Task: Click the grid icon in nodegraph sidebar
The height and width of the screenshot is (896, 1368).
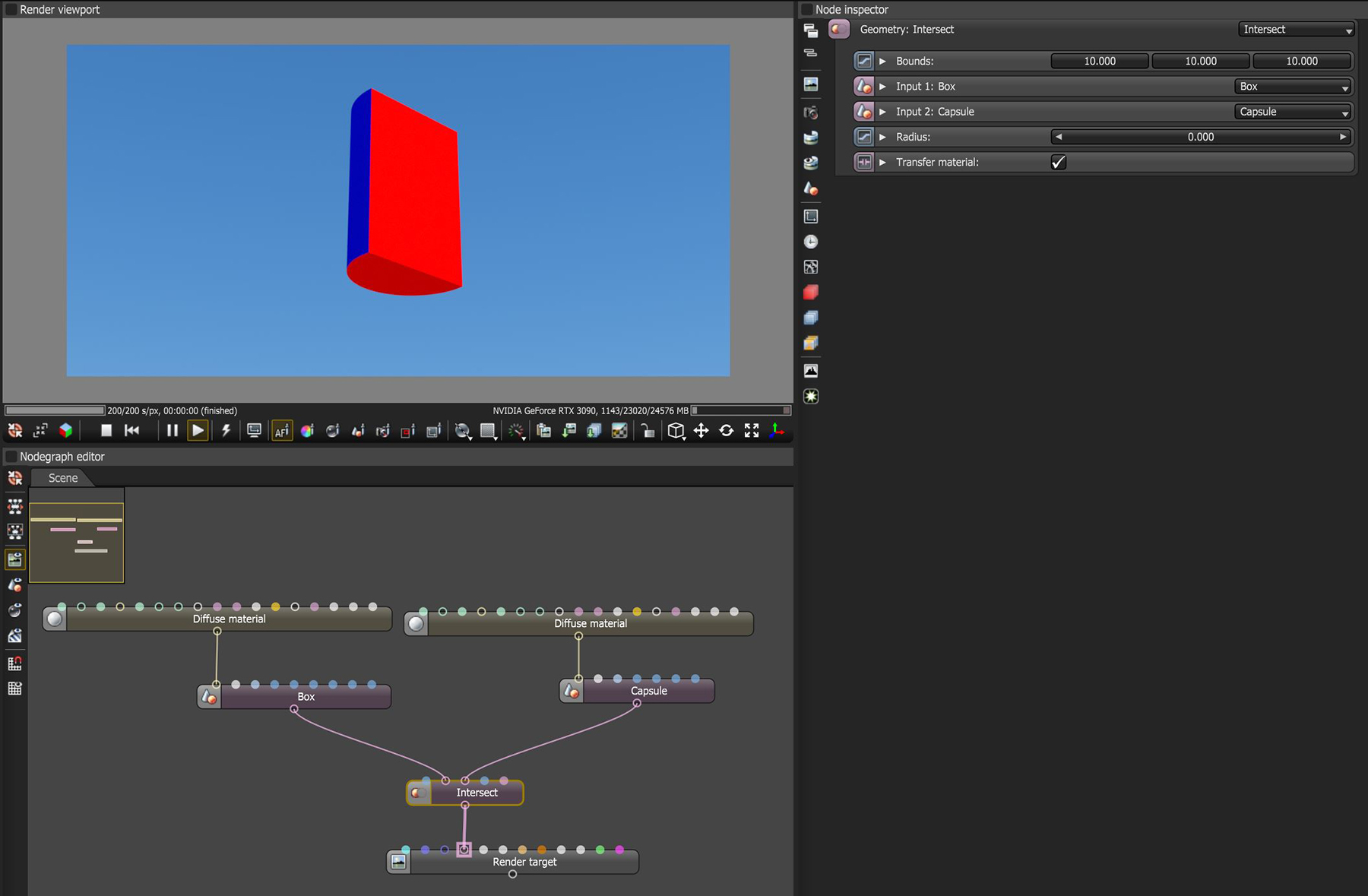Action: pos(14,689)
